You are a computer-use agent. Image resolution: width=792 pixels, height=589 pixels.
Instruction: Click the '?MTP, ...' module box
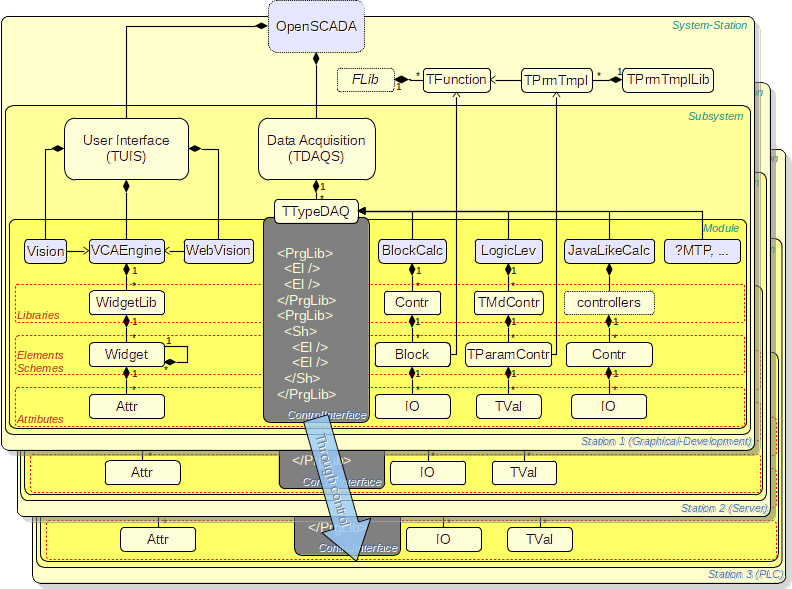click(x=702, y=251)
